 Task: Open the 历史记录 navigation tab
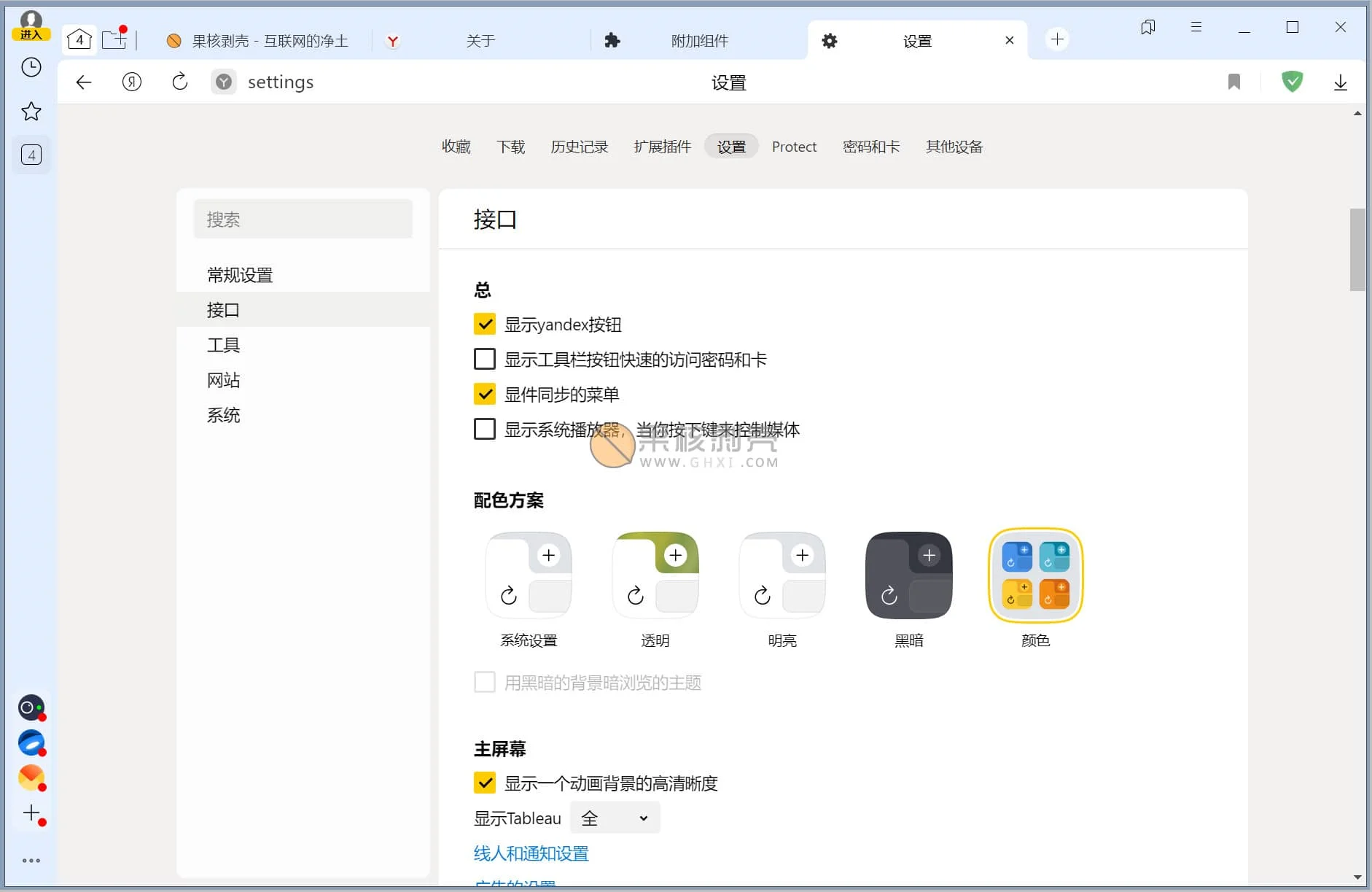580,147
